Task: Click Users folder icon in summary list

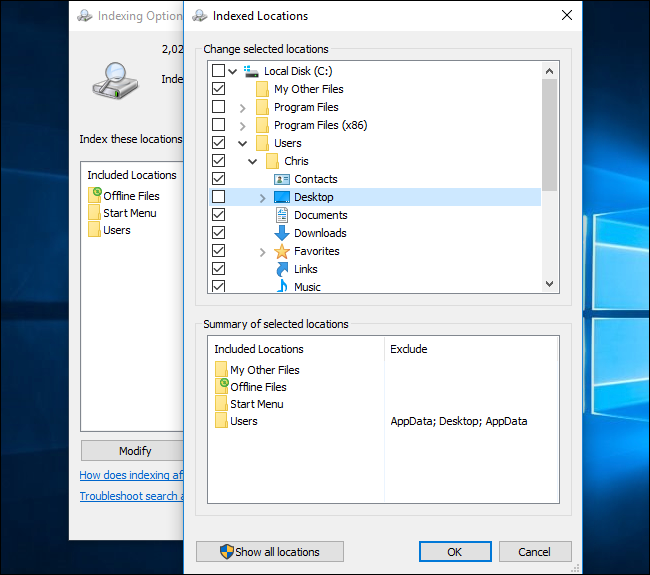Action: (221, 420)
